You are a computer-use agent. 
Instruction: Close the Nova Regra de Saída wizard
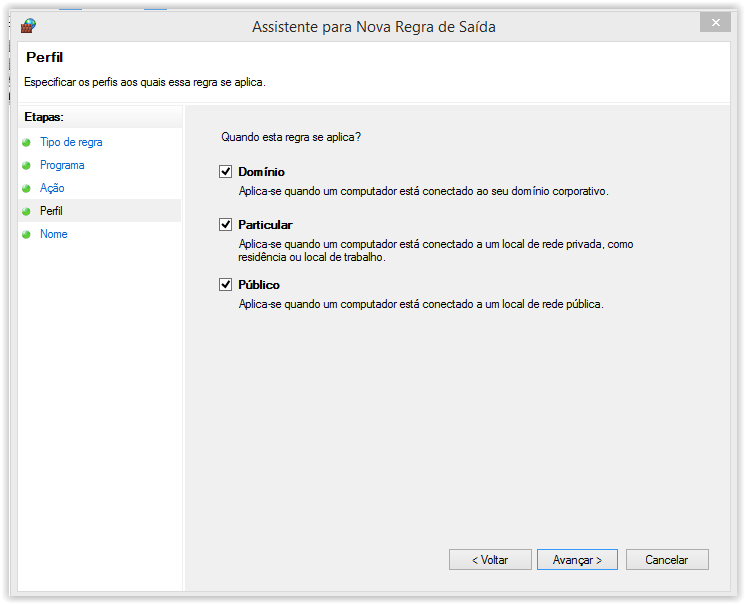coord(714,22)
